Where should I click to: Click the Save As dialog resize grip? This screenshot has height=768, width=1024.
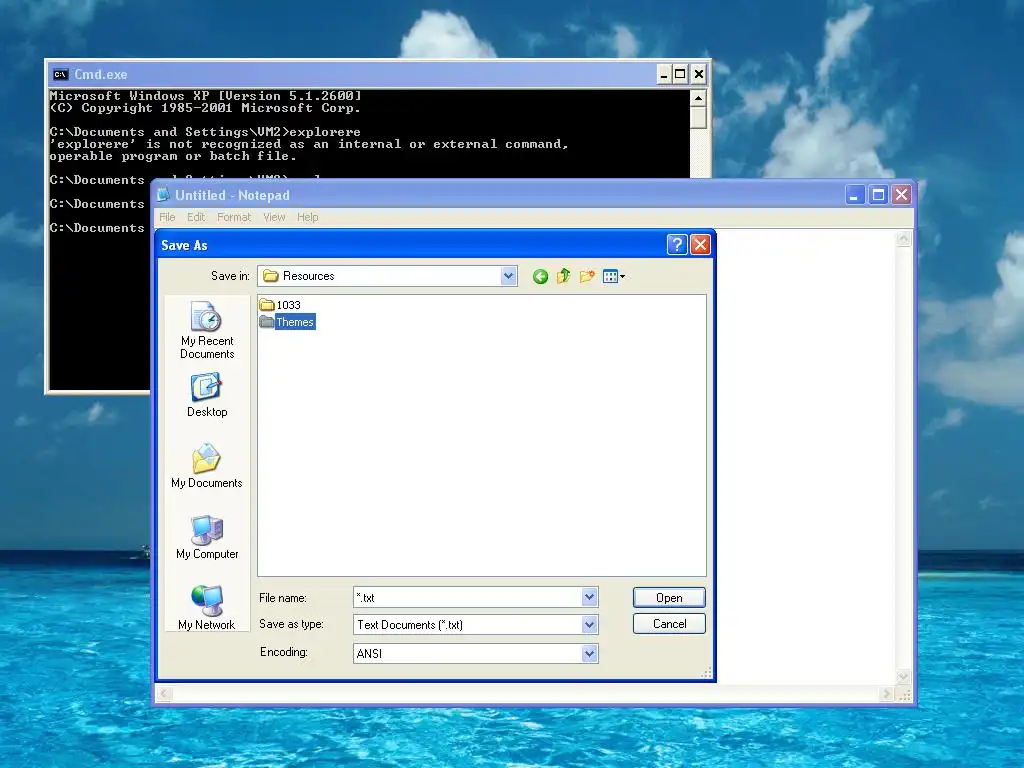[706, 673]
